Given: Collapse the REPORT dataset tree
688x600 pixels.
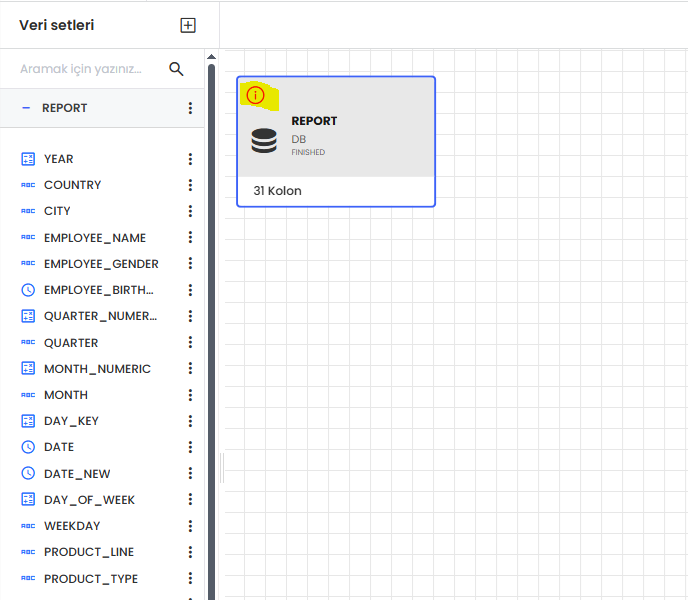Looking at the screenshot, I should pos(26,108).
